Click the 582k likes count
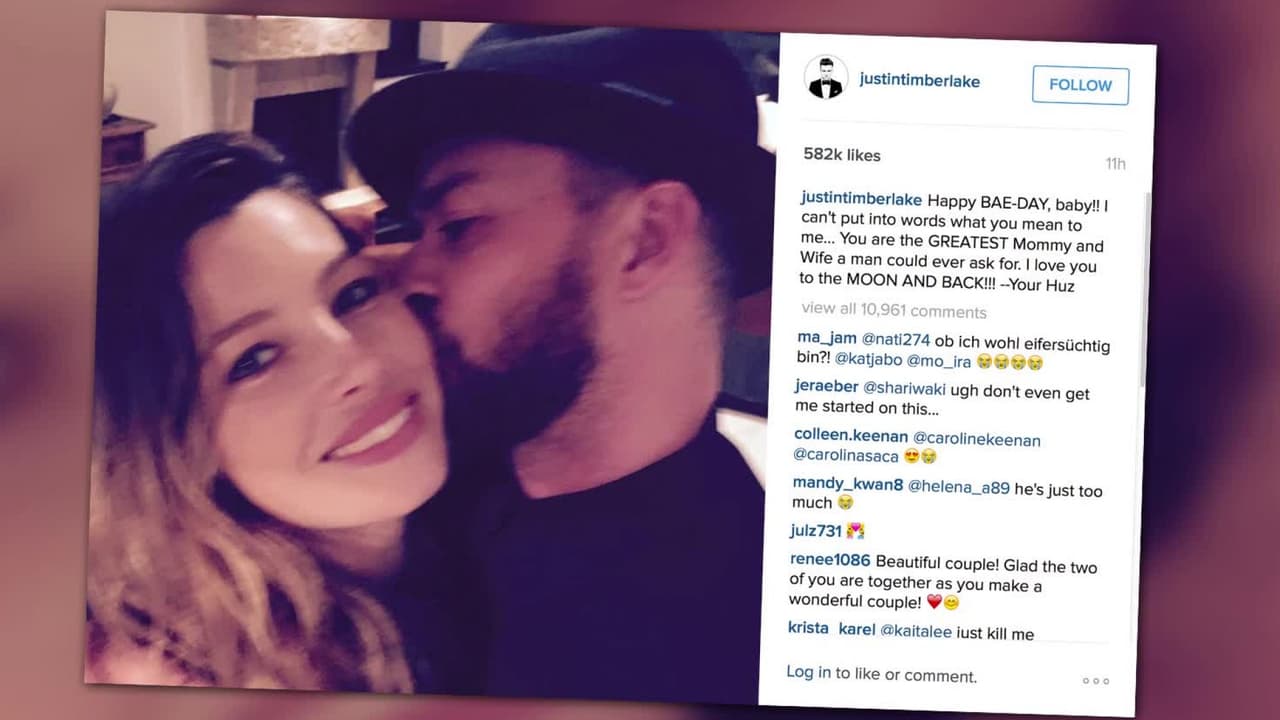The image size is (1280, 720). 842,155
